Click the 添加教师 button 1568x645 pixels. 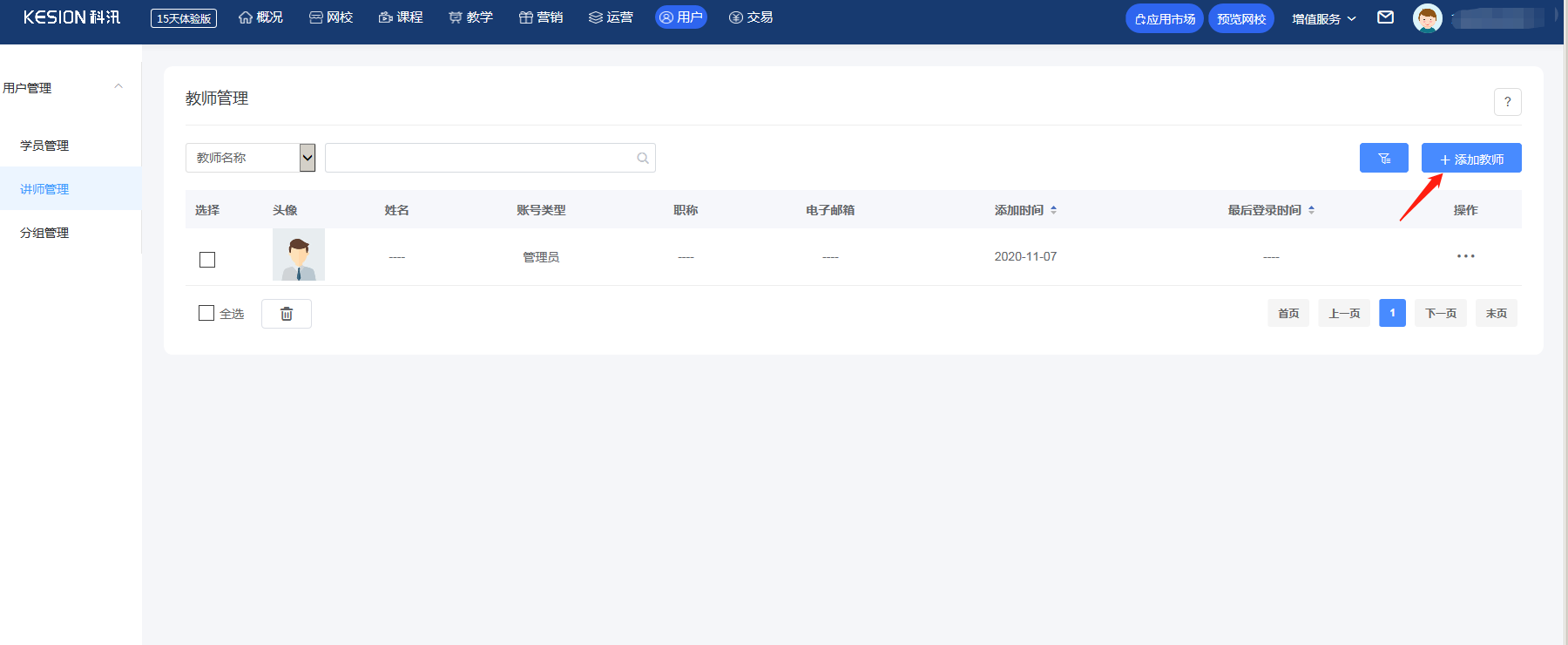coord(1471,158)
